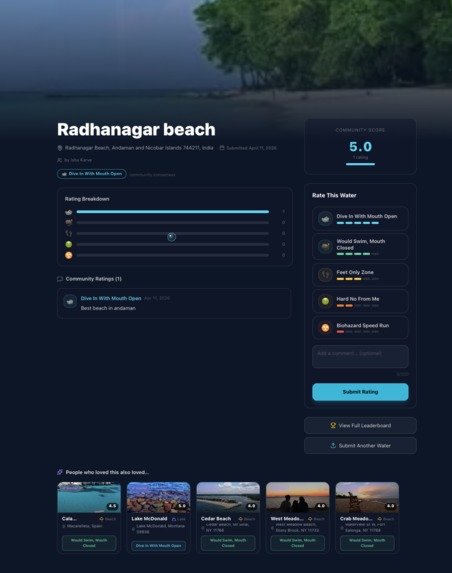Screen dimensions: 452x573
Task: Select Hard No From Me rating option
Action: 360,301
